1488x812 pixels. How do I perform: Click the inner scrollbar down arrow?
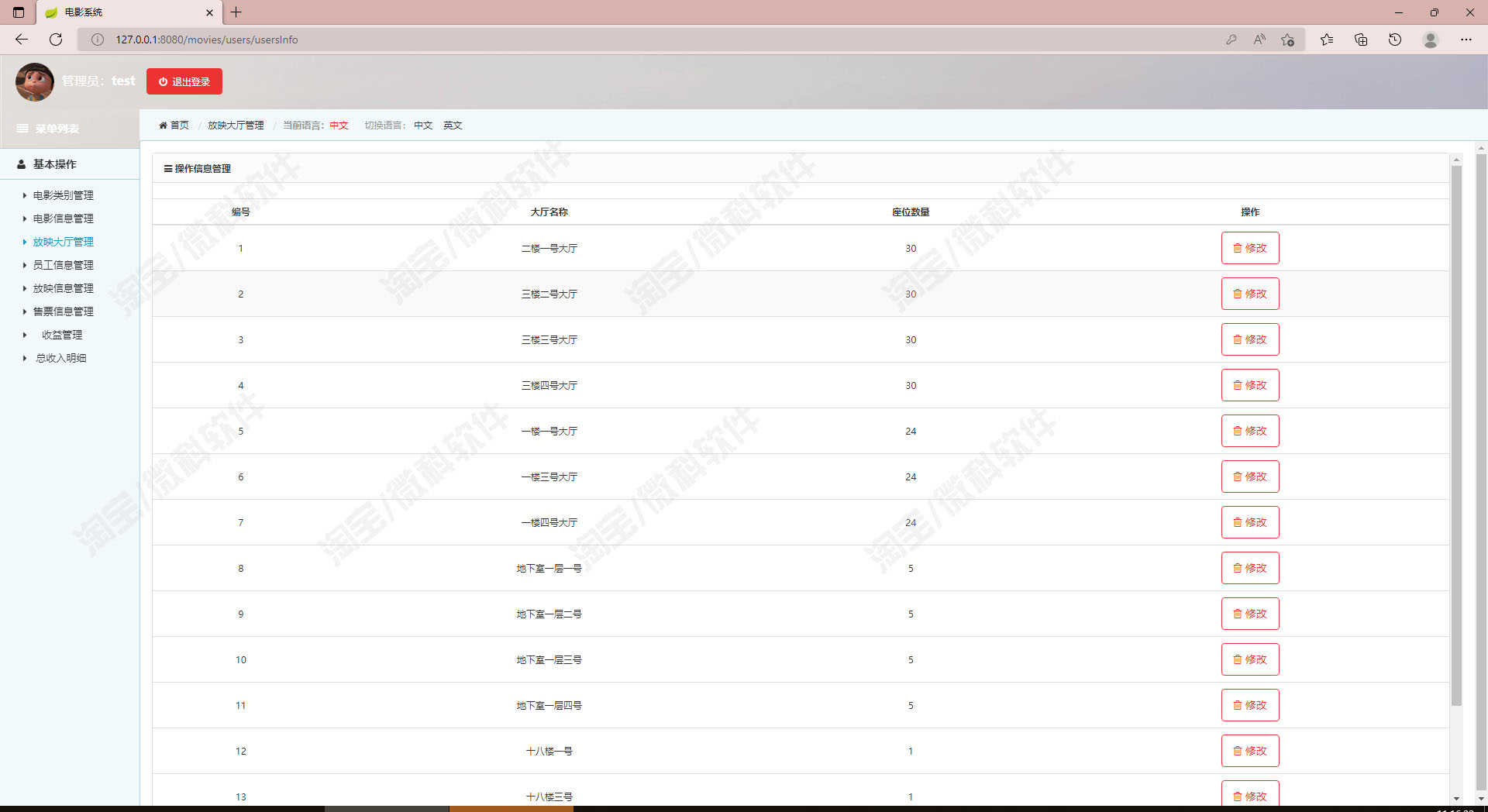coord(1456,798)
